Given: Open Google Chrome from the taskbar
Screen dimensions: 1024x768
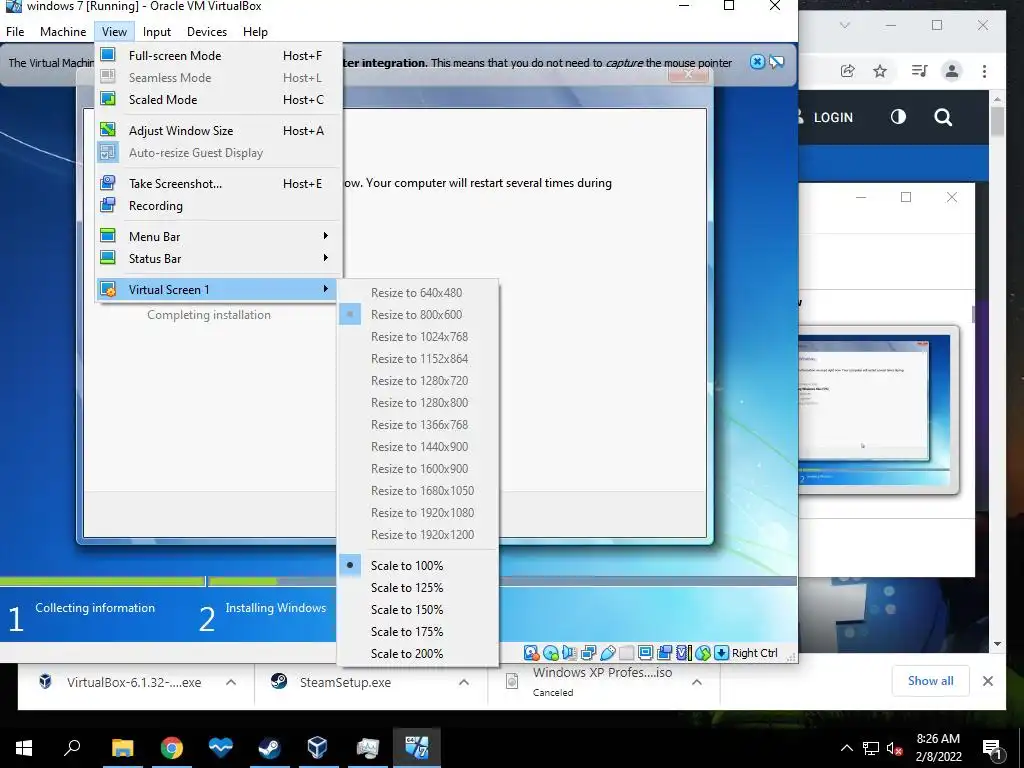Looking at the screenshot, I should (x=171, y=747).
